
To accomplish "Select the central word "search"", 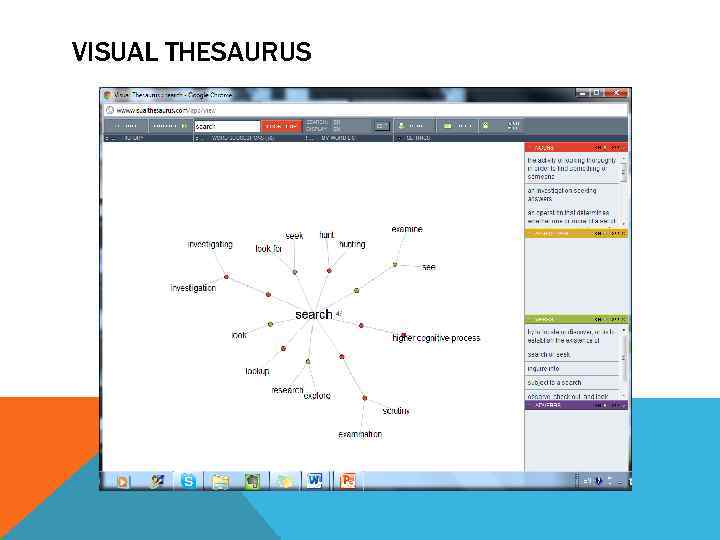I will pyautogui.click(x=314, y=315).
